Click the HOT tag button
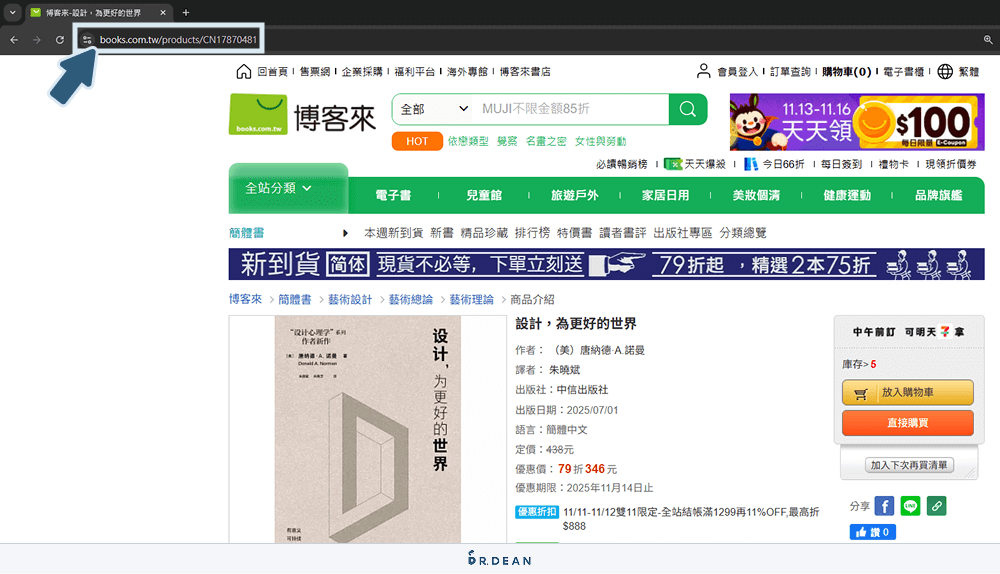Viewport: 1000px width, 574px height. click(417, 141)
